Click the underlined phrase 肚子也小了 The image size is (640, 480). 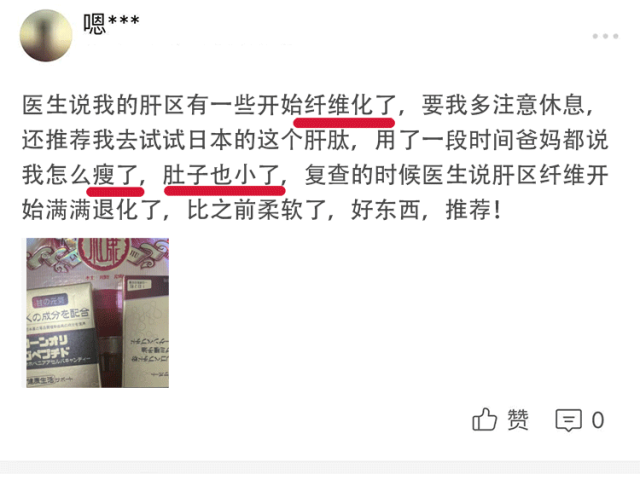221,175
